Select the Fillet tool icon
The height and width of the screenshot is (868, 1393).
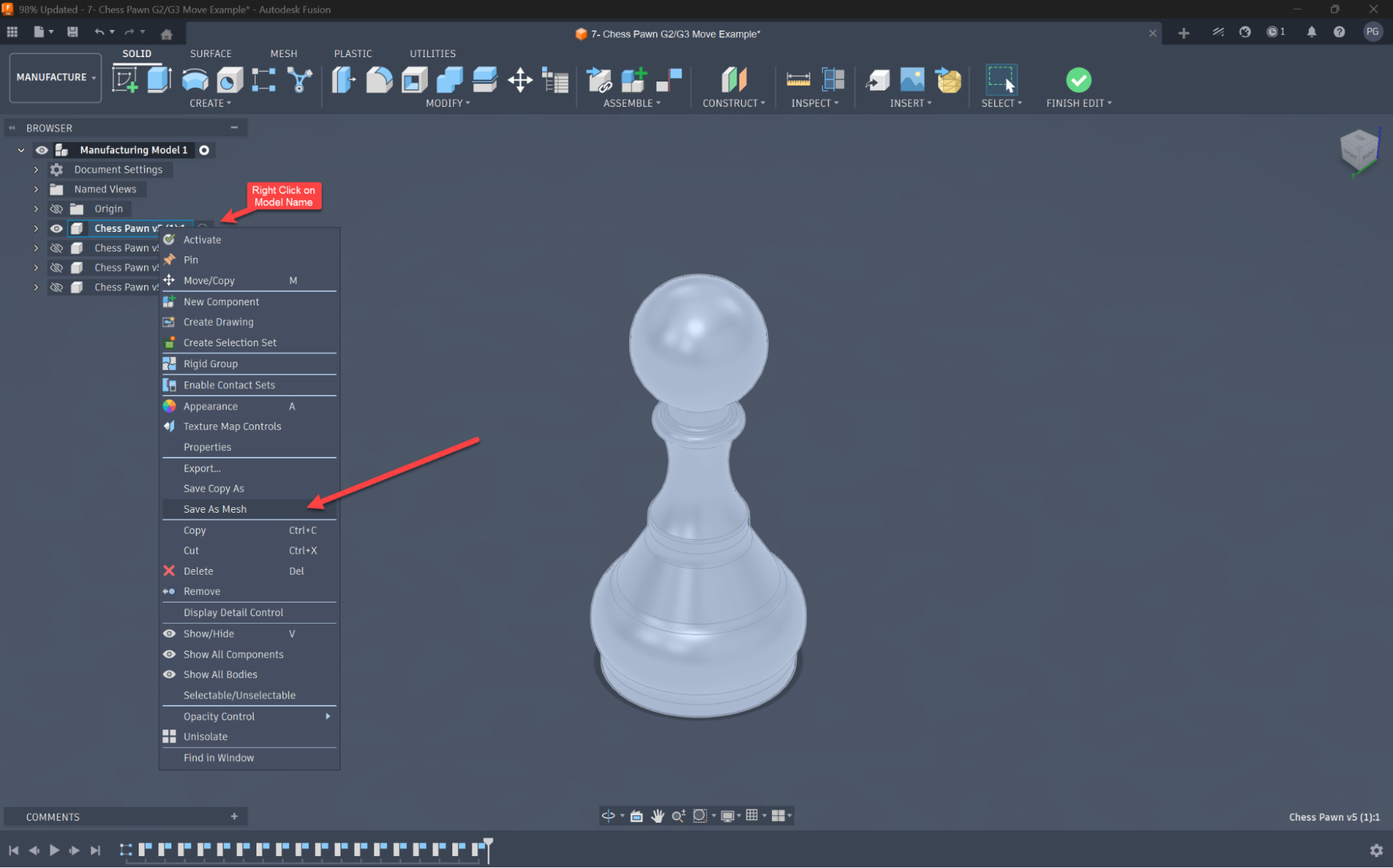[x=379, y=80]
